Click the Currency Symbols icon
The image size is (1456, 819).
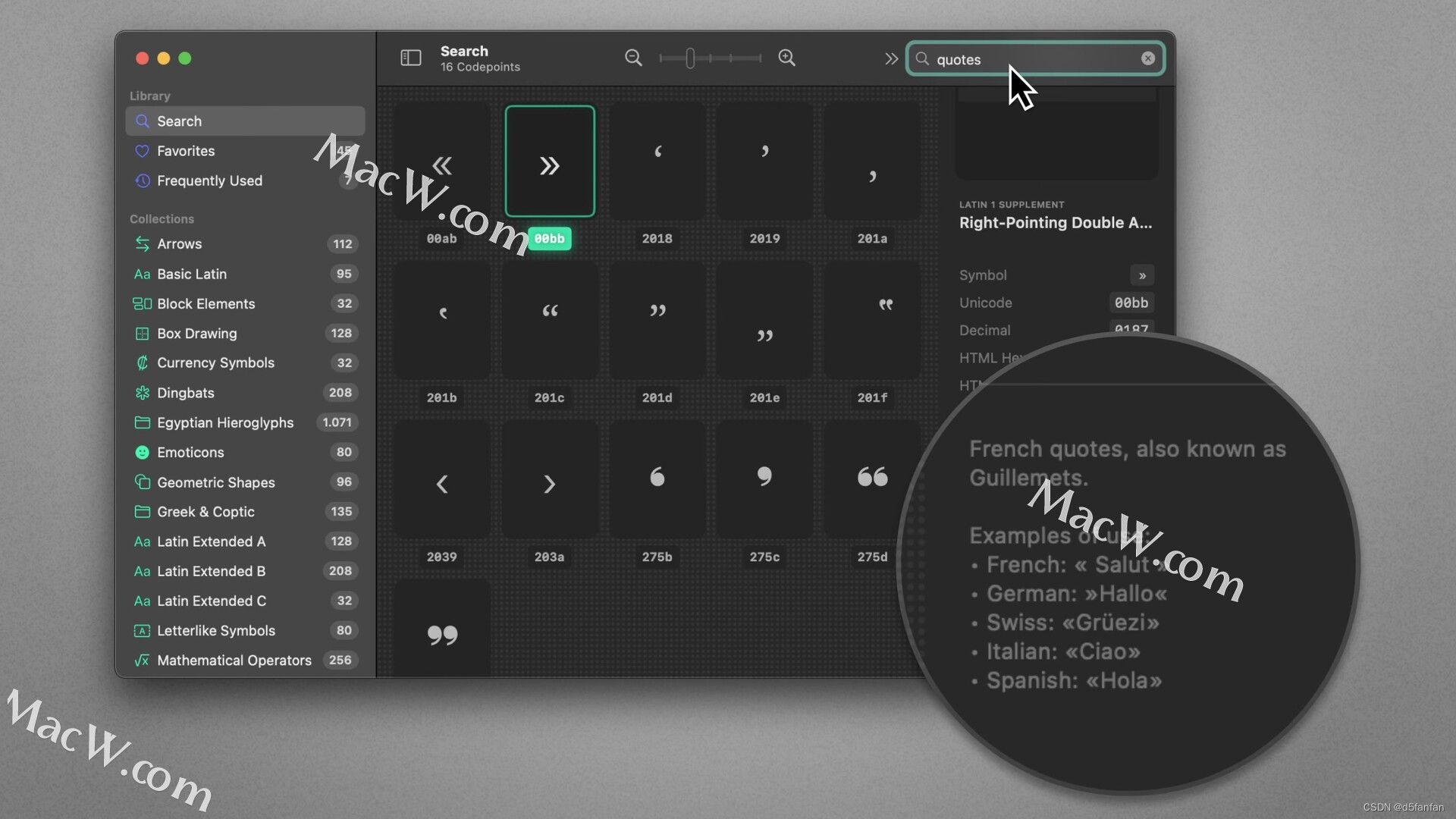coord(143,363)
